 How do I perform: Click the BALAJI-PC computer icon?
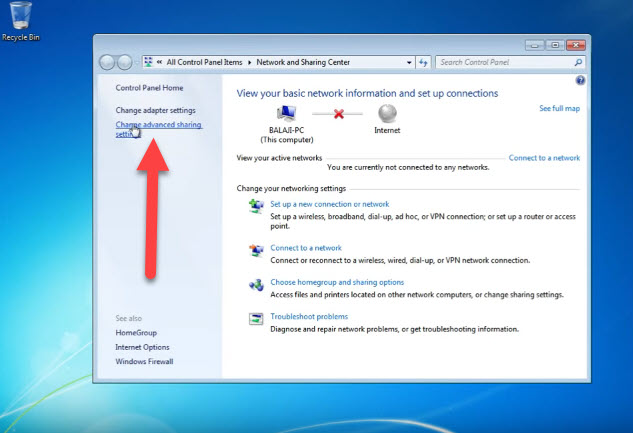(286, 113)
